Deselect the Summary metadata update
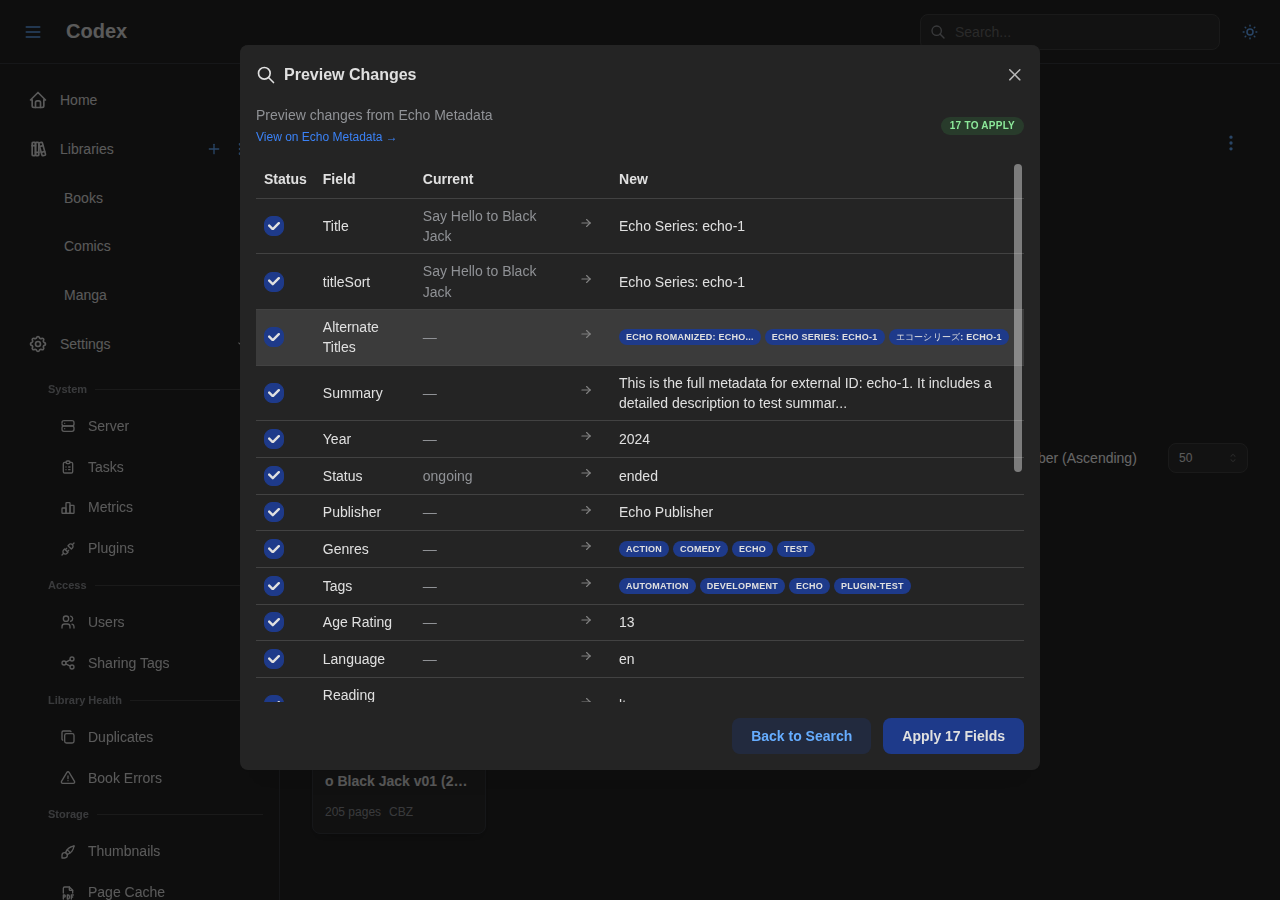 pos(273,392)
